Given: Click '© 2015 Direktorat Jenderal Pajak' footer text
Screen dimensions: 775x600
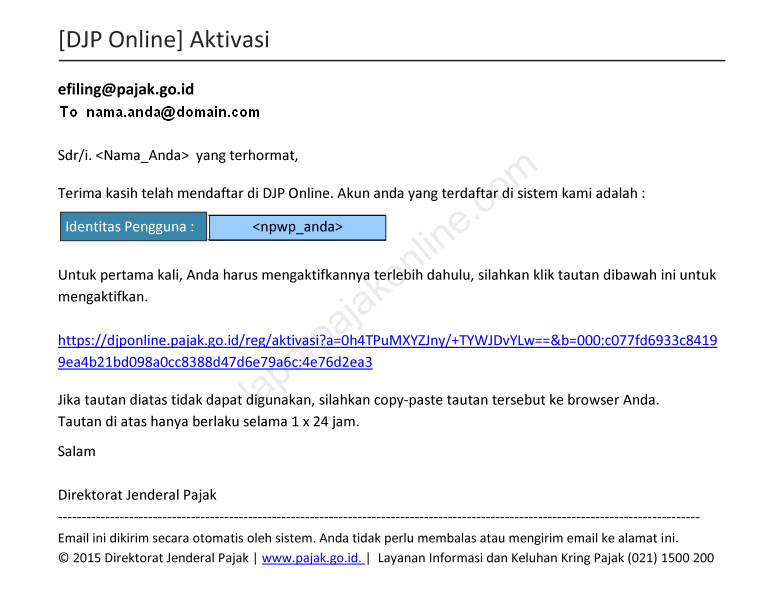Looking at the screenshot, I should (153, 558).
